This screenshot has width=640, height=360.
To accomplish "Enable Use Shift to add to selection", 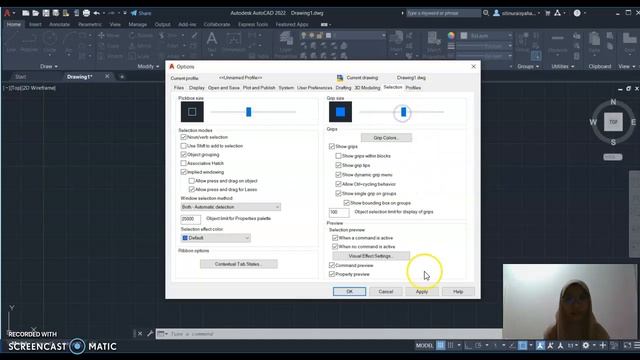I will (x=183, y=146).
